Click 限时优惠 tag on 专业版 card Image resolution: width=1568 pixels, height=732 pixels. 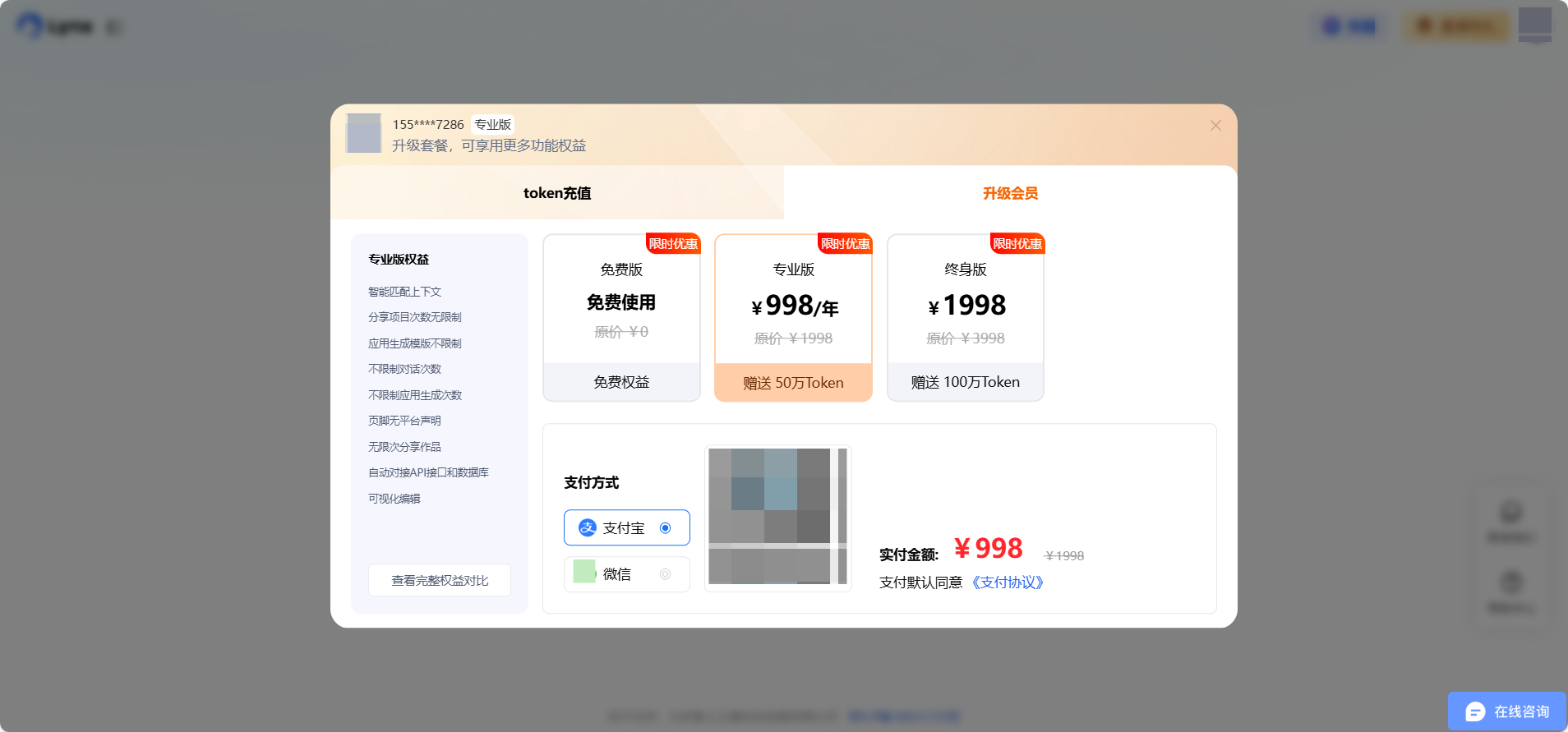tap(845, 244)
